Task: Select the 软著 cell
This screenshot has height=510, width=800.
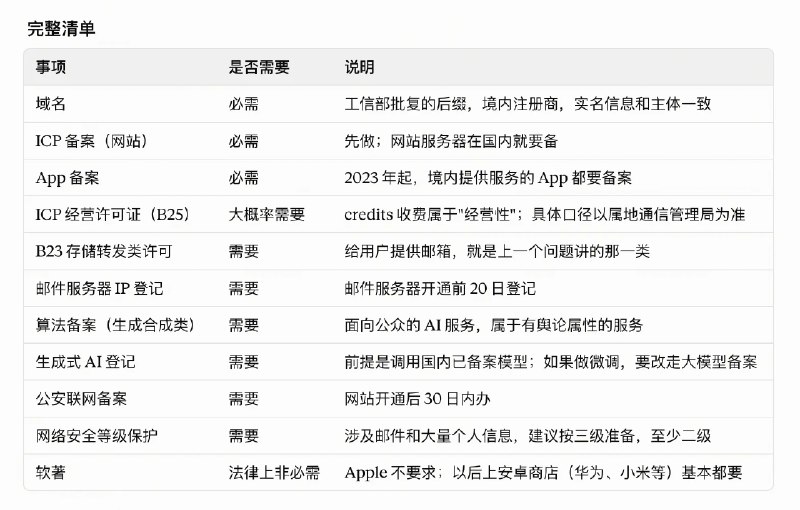Action: pos(51,473)
